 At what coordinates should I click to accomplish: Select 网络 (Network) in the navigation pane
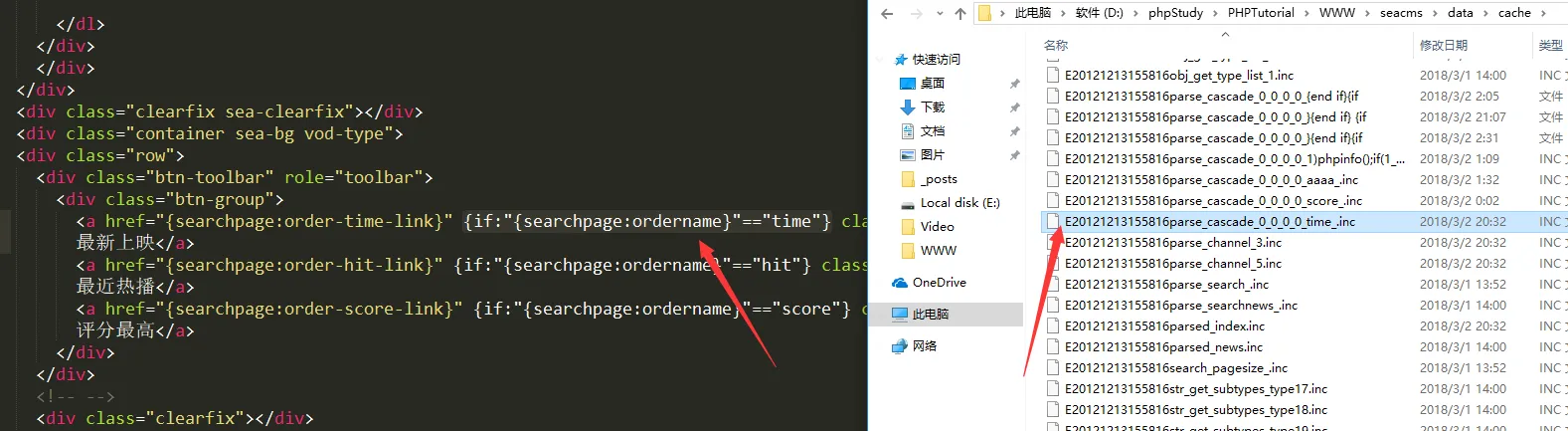(x=924, y=346)
